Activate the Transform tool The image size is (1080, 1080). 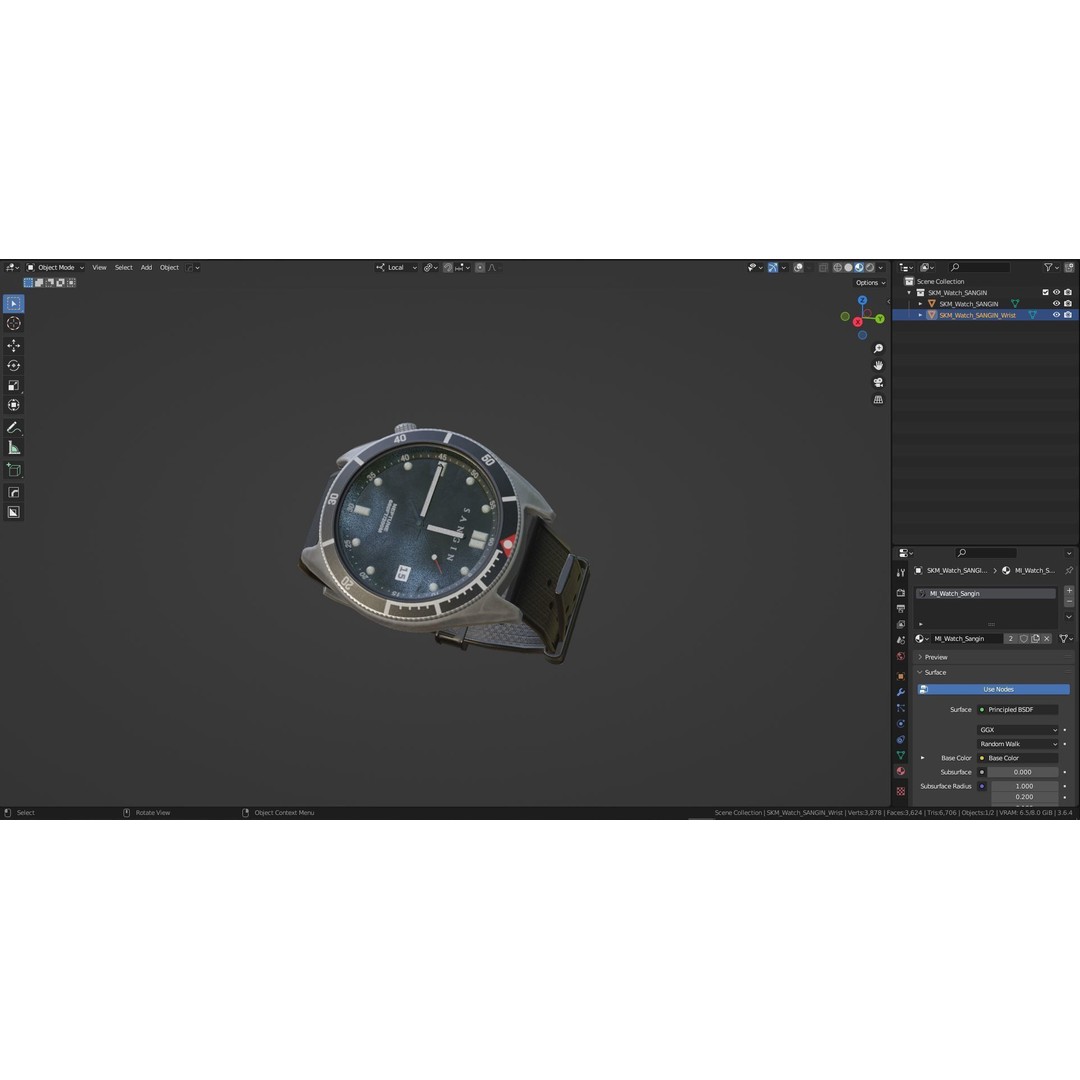click(x=14, y=406)
